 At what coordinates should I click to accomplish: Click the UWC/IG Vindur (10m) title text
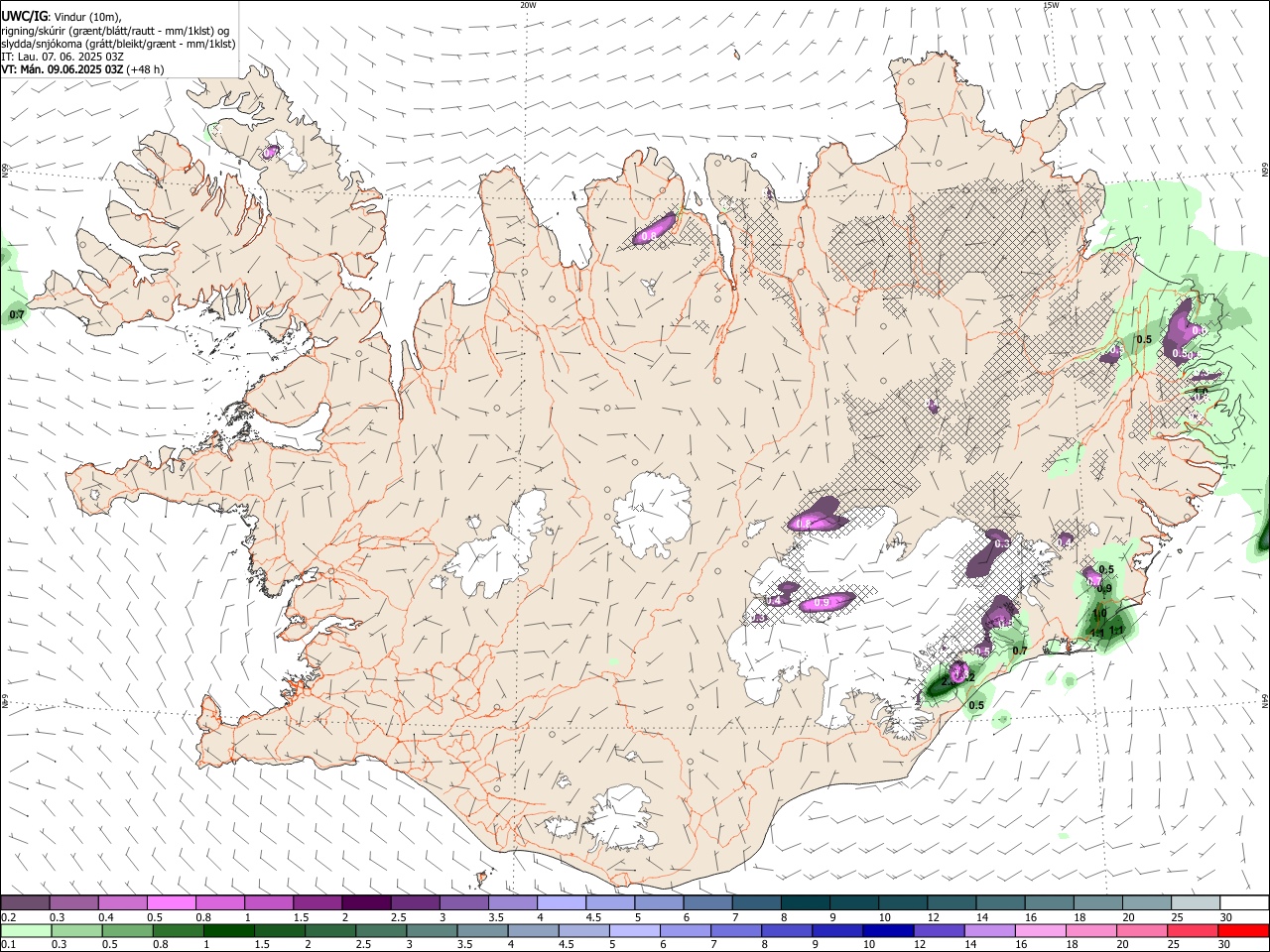click(62, 16)
